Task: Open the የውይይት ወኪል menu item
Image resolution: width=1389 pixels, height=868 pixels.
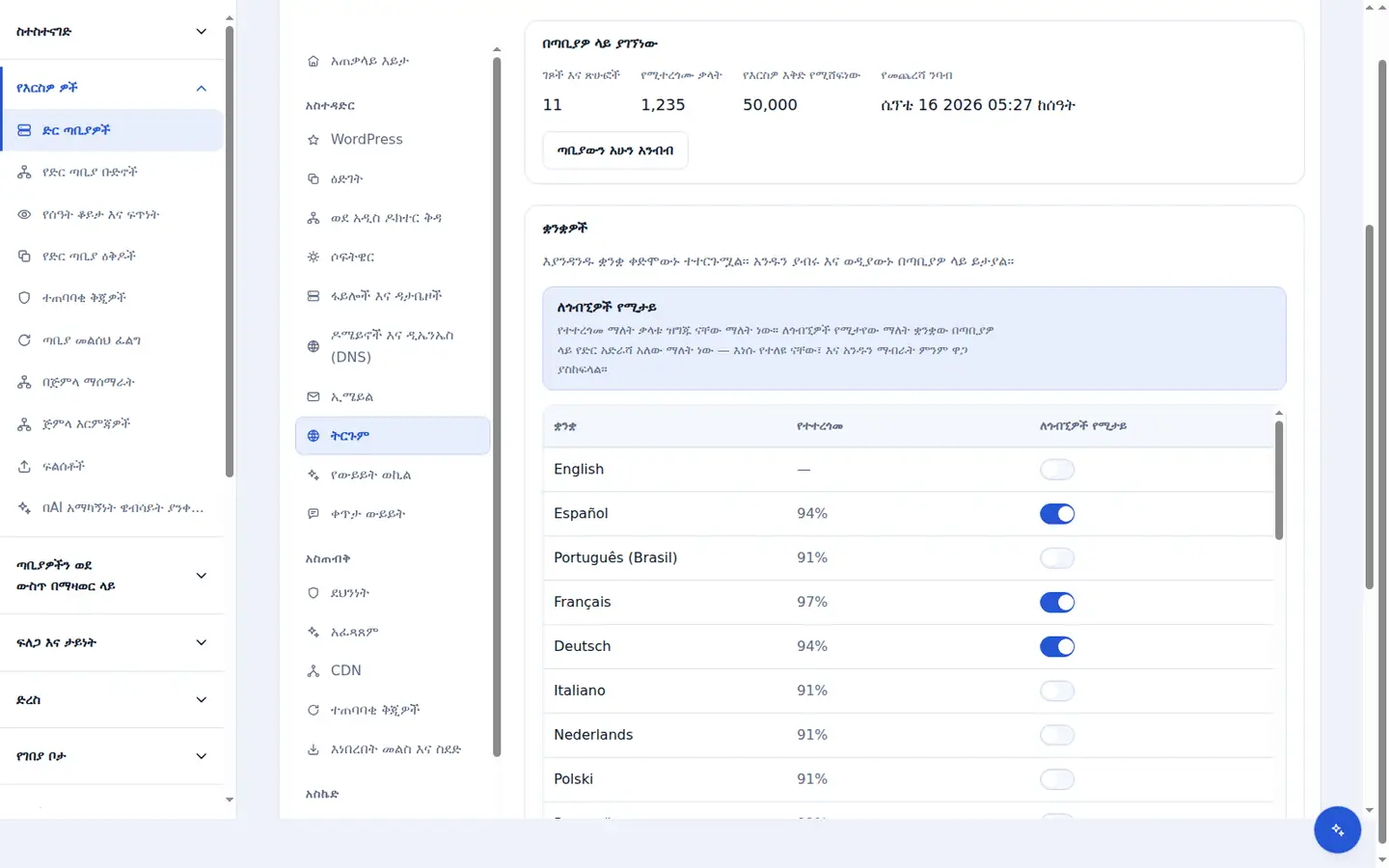Action: pos(393,475)
